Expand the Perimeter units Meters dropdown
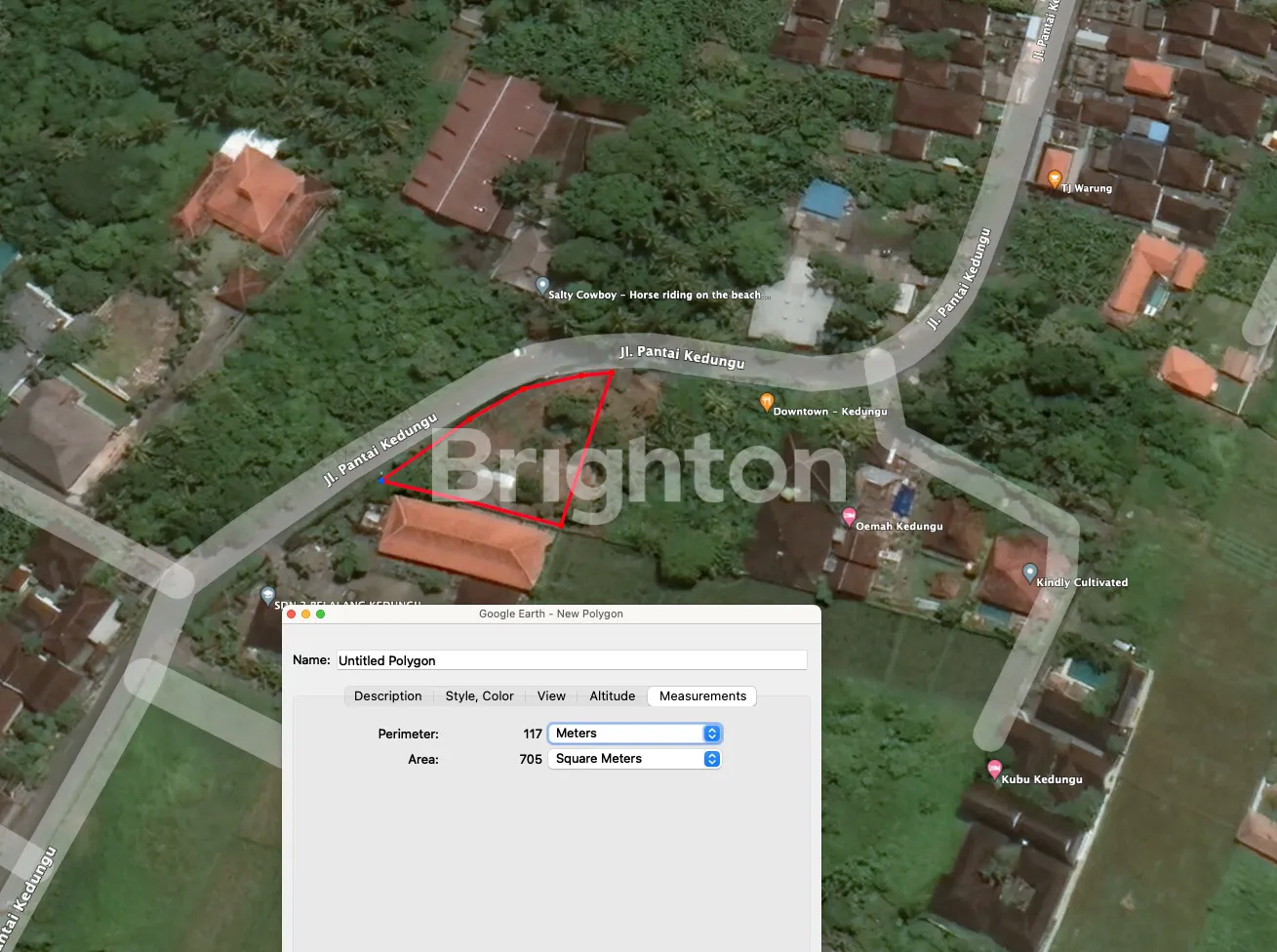Viewport: 1277px width, 952px height. click(634, 734)
